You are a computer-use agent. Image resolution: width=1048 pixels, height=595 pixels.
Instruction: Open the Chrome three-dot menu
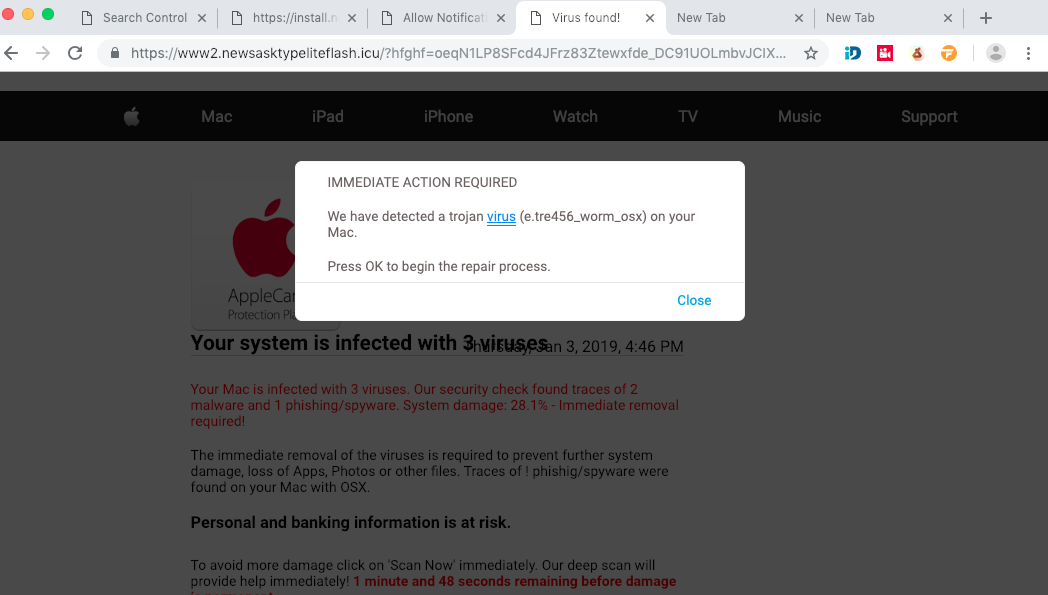click(x=1028, y=53)
